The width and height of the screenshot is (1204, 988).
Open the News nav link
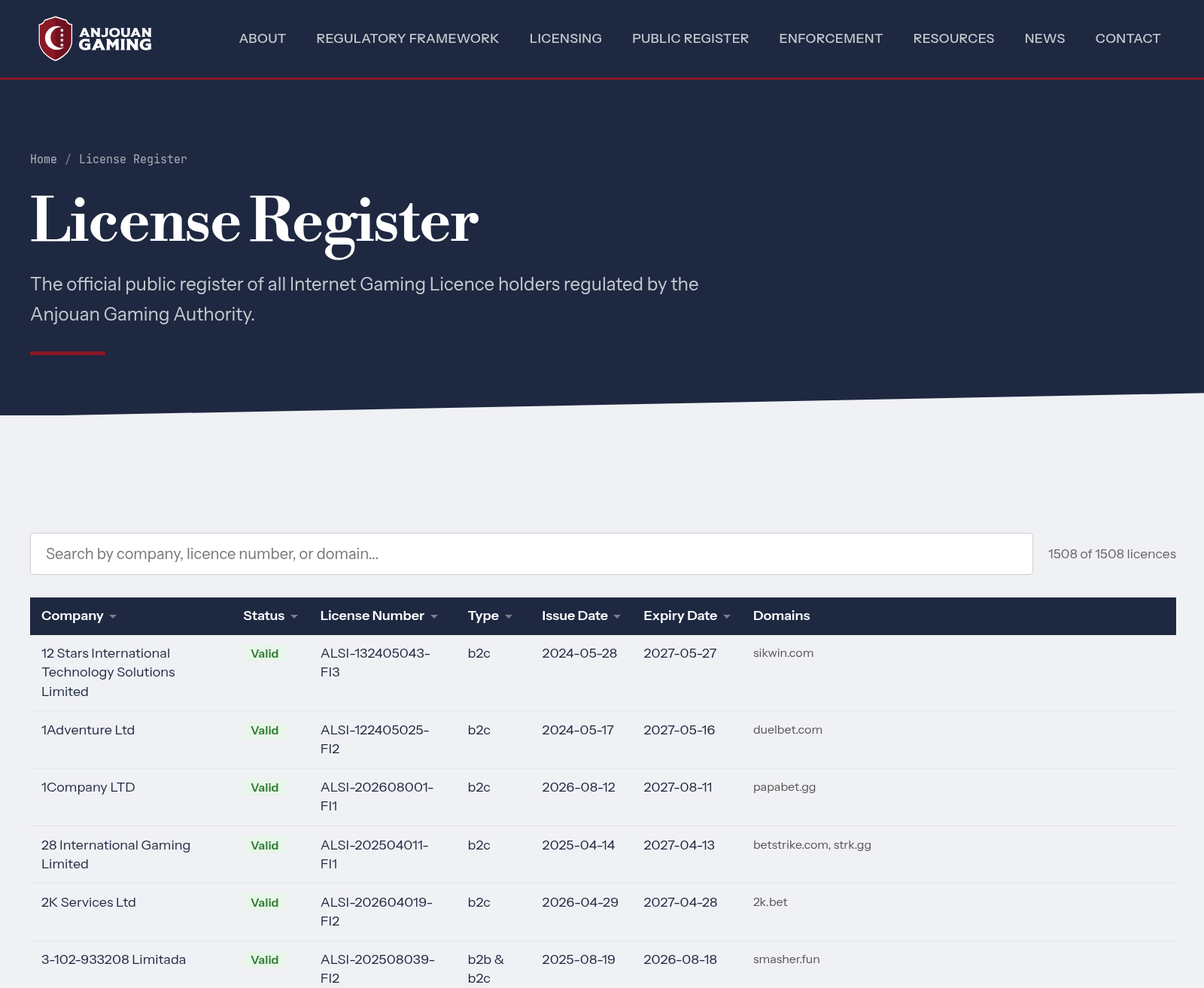click(x=1044, y=38)
